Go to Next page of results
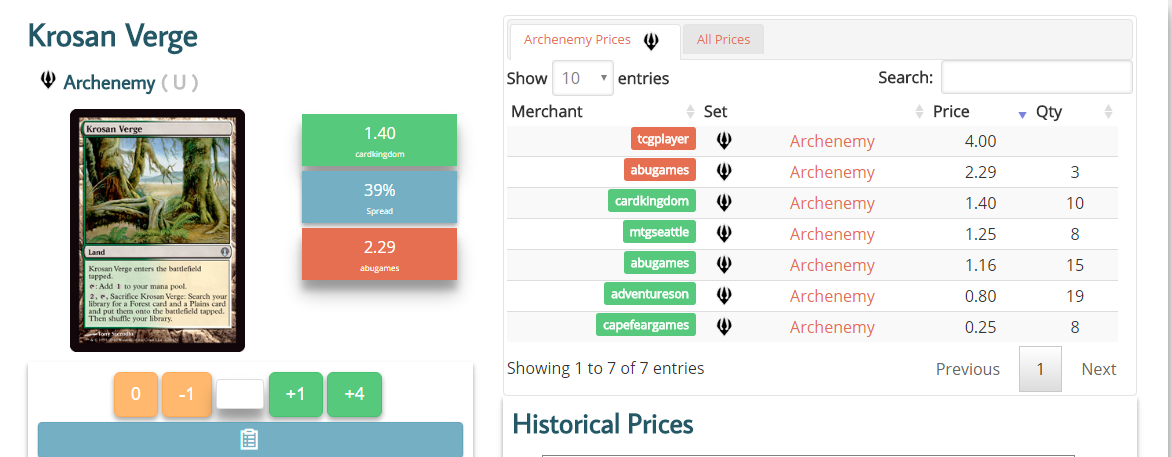Image resolution: width=1172 pixels, height=457 pixels. [1098, 369]
